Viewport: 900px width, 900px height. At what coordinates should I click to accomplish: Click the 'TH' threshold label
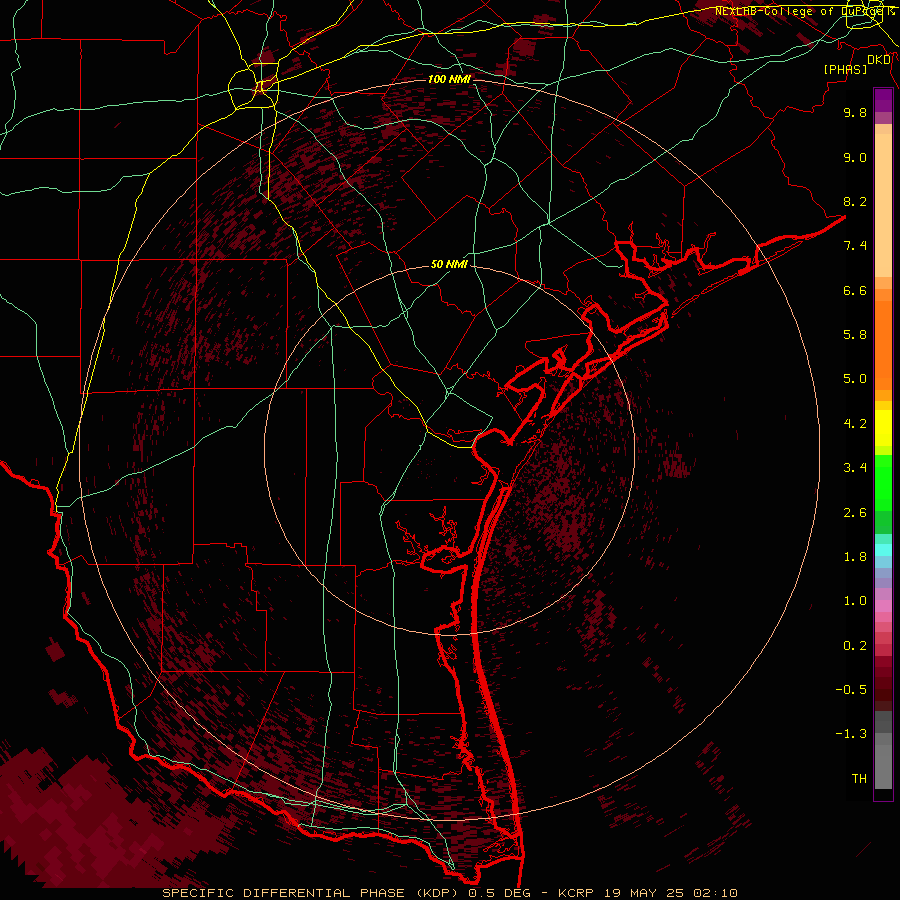point(859,779)
